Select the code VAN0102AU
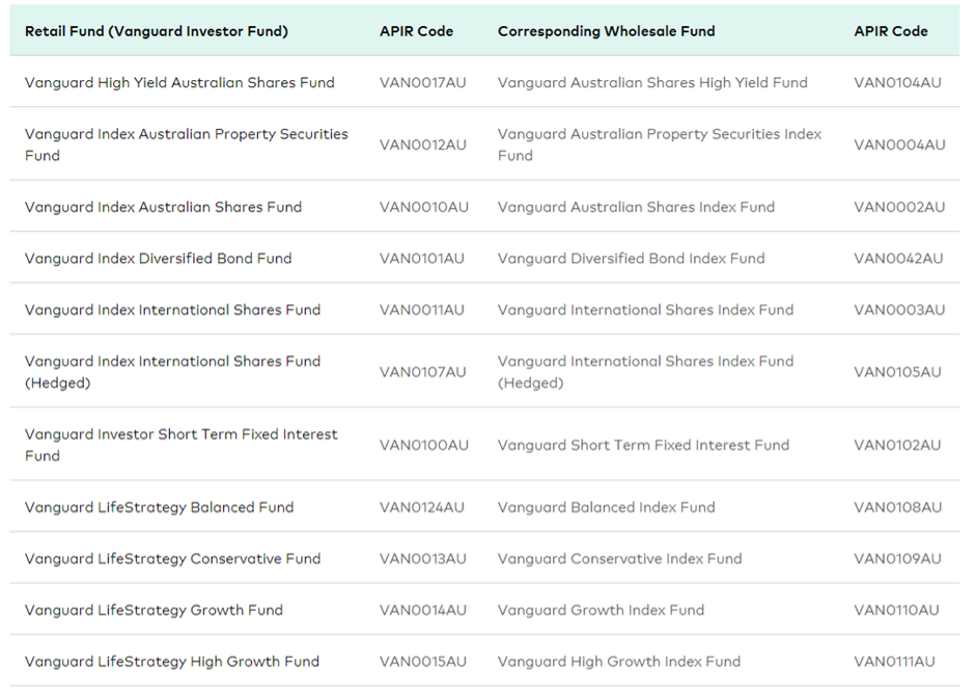 click(x=897, y=445)
